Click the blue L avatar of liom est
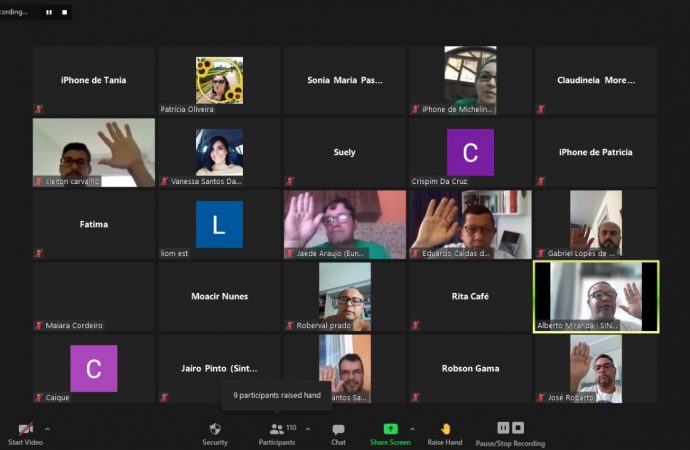 tap(219, 224)
